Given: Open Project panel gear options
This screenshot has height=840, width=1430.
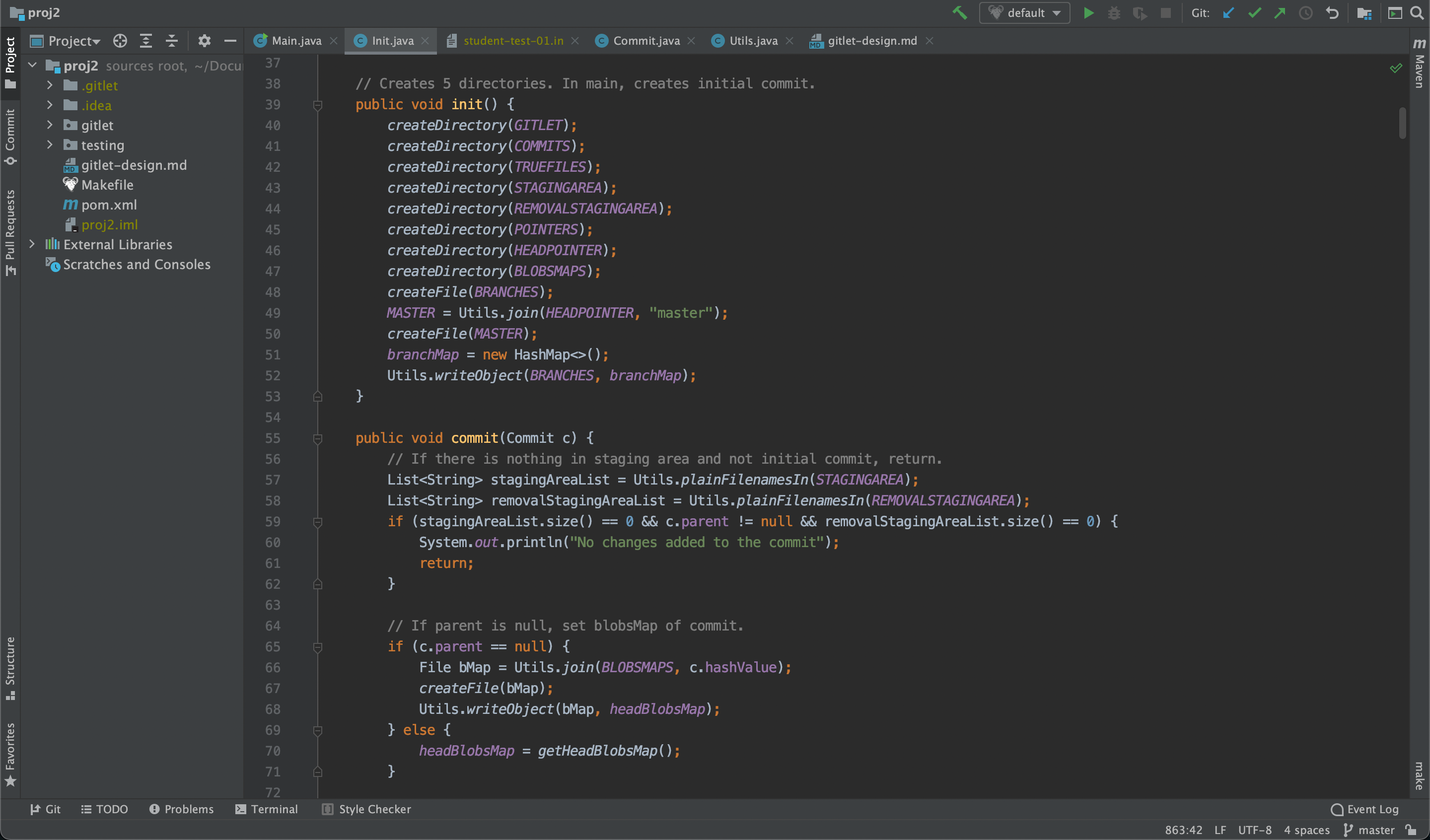Looking at the screenshot, I should coord(204,40).
